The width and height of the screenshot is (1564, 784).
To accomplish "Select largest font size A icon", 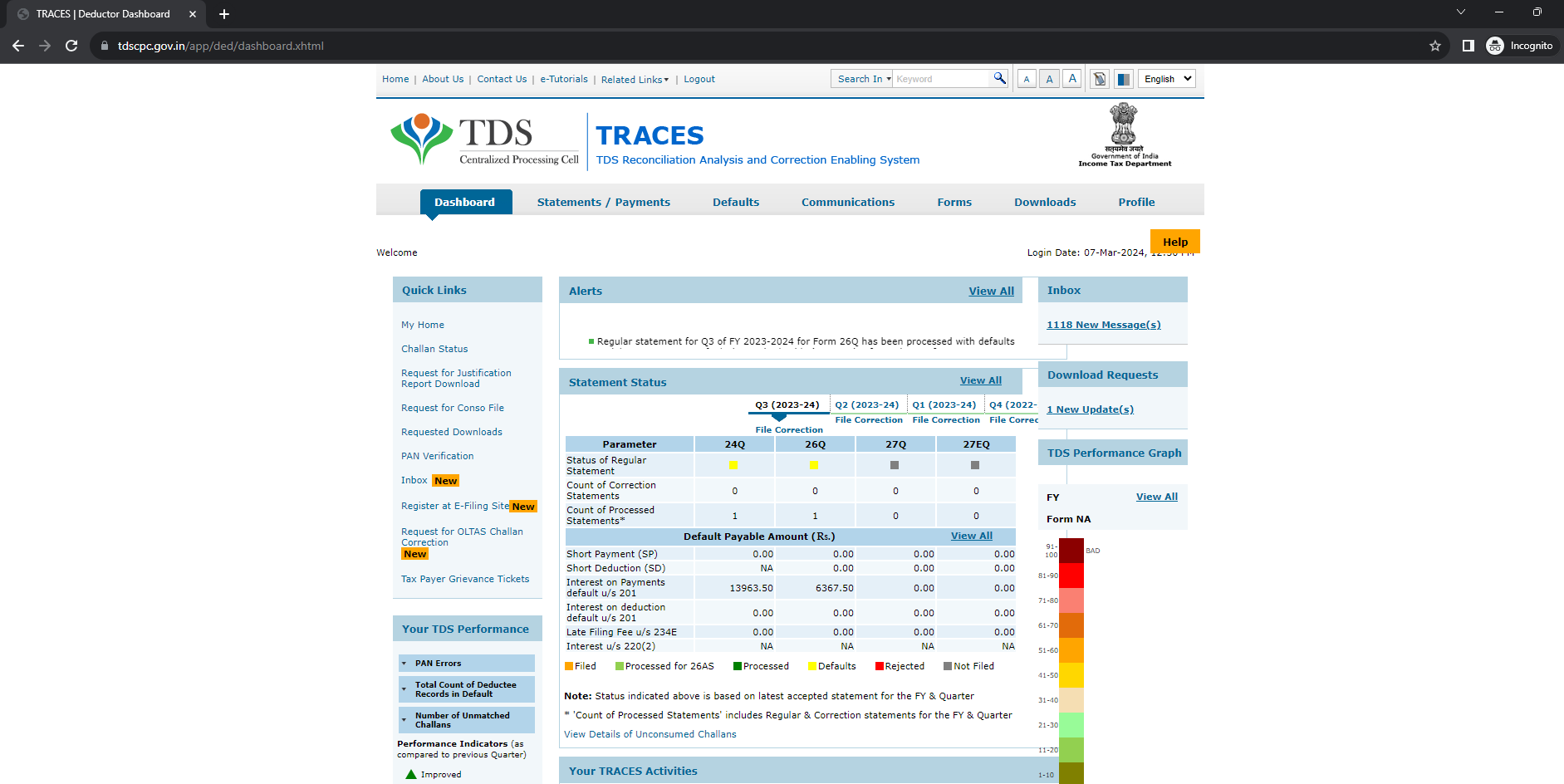I will 1072,79.
